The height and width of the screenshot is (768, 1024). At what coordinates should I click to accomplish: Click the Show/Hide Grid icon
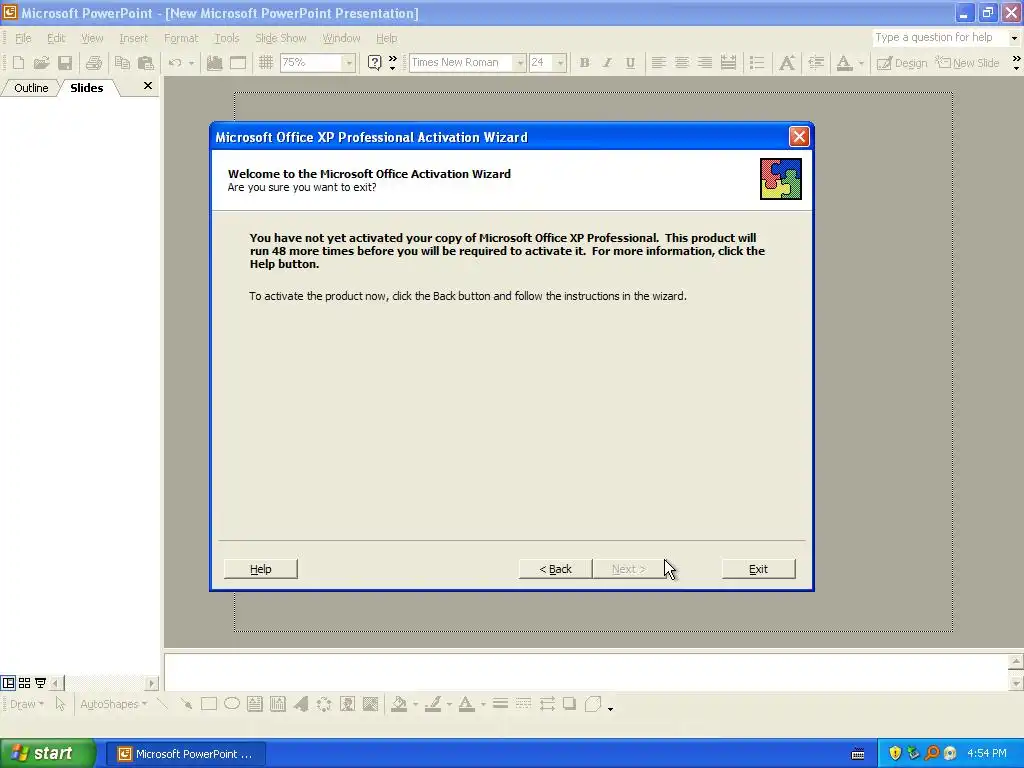pyautogui.click(x=265, y=63)
